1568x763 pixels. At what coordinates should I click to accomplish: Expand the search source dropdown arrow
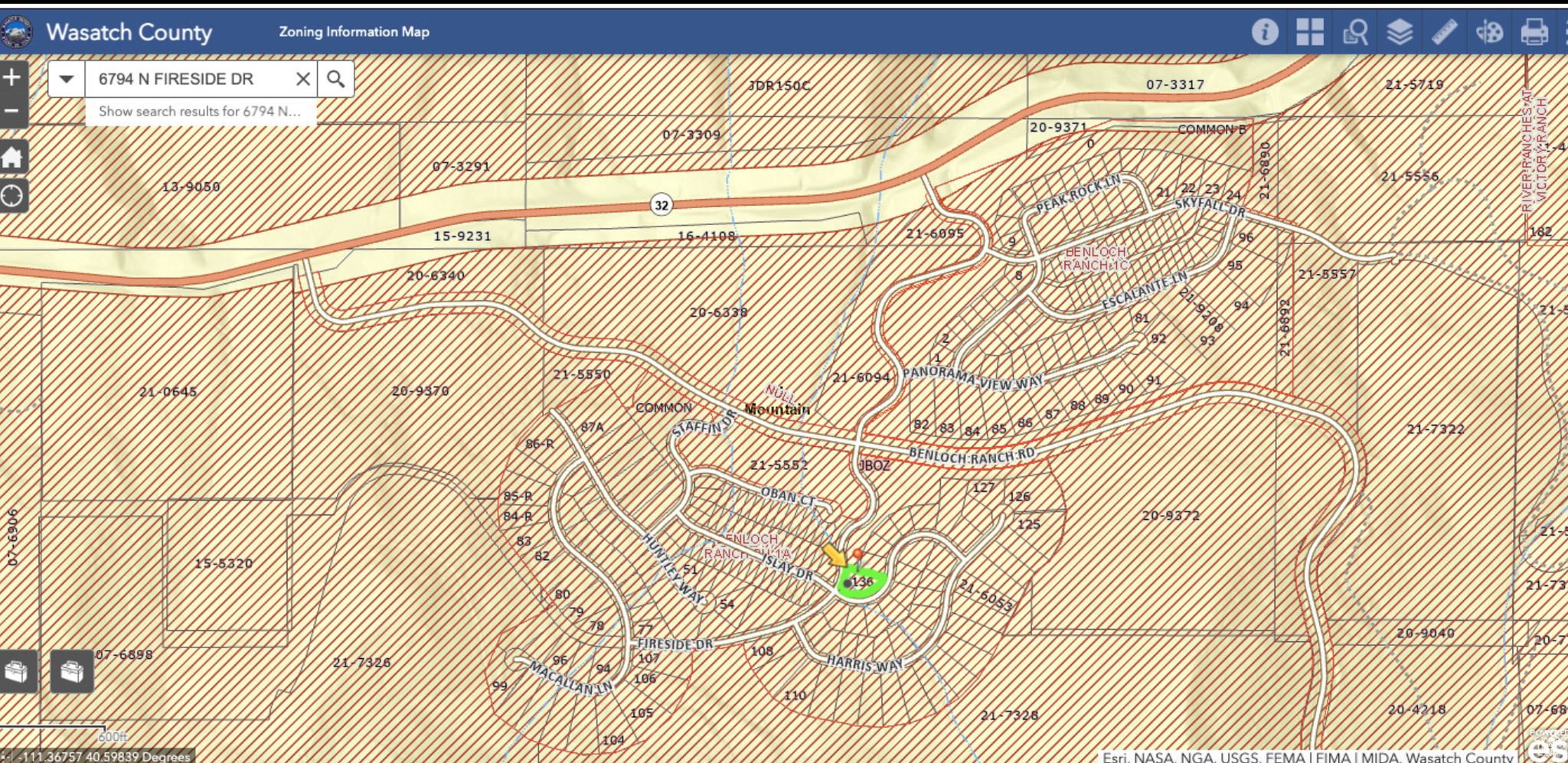point(67,79)
